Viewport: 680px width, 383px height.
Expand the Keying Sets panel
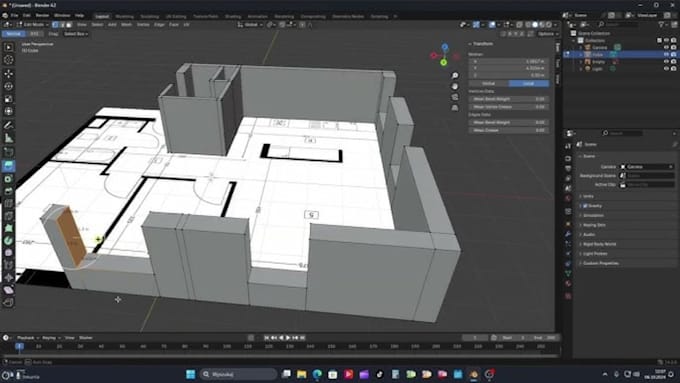click(x=594, y=225)
